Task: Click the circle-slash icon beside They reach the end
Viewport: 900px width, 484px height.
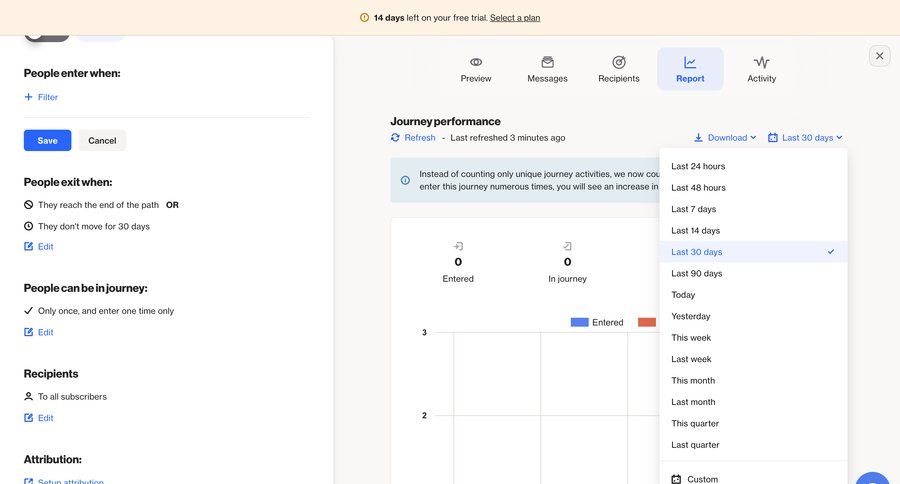Action: point(28,204)
